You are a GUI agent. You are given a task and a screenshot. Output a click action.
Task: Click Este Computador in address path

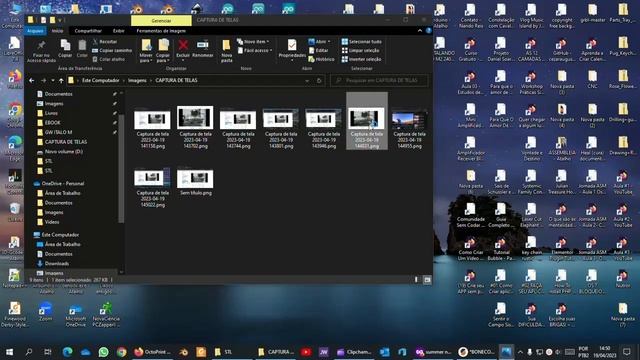(x=100, y=81)
